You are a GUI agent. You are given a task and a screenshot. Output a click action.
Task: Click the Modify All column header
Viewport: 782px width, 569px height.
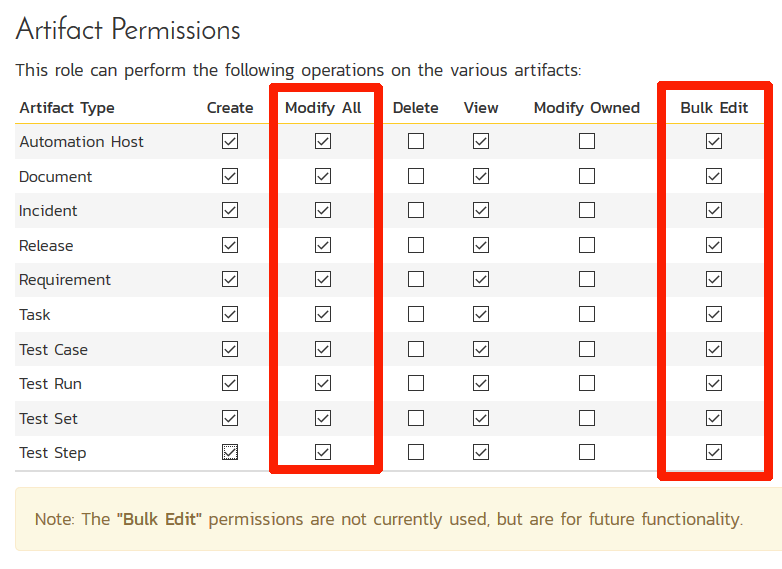[323, 108]
